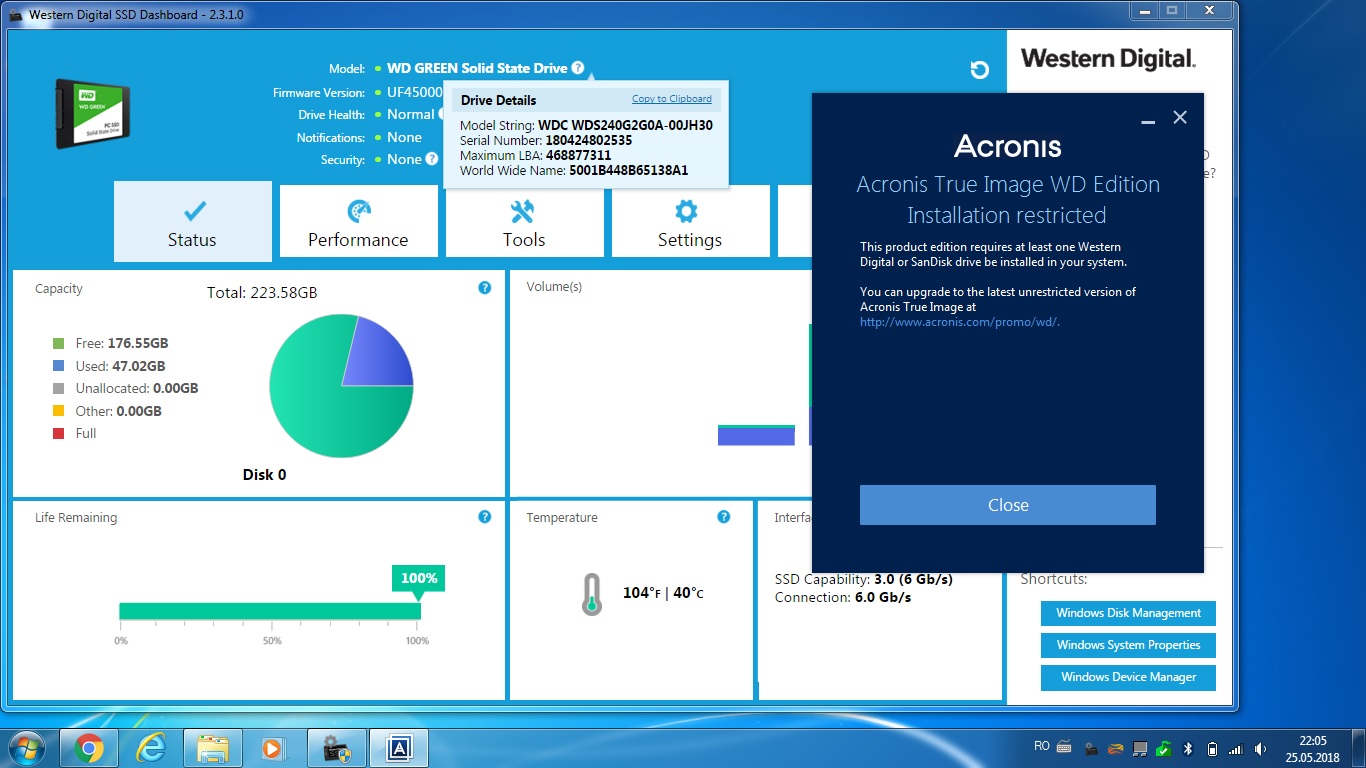Open File Explorer from the taskbar

(213, 748)
